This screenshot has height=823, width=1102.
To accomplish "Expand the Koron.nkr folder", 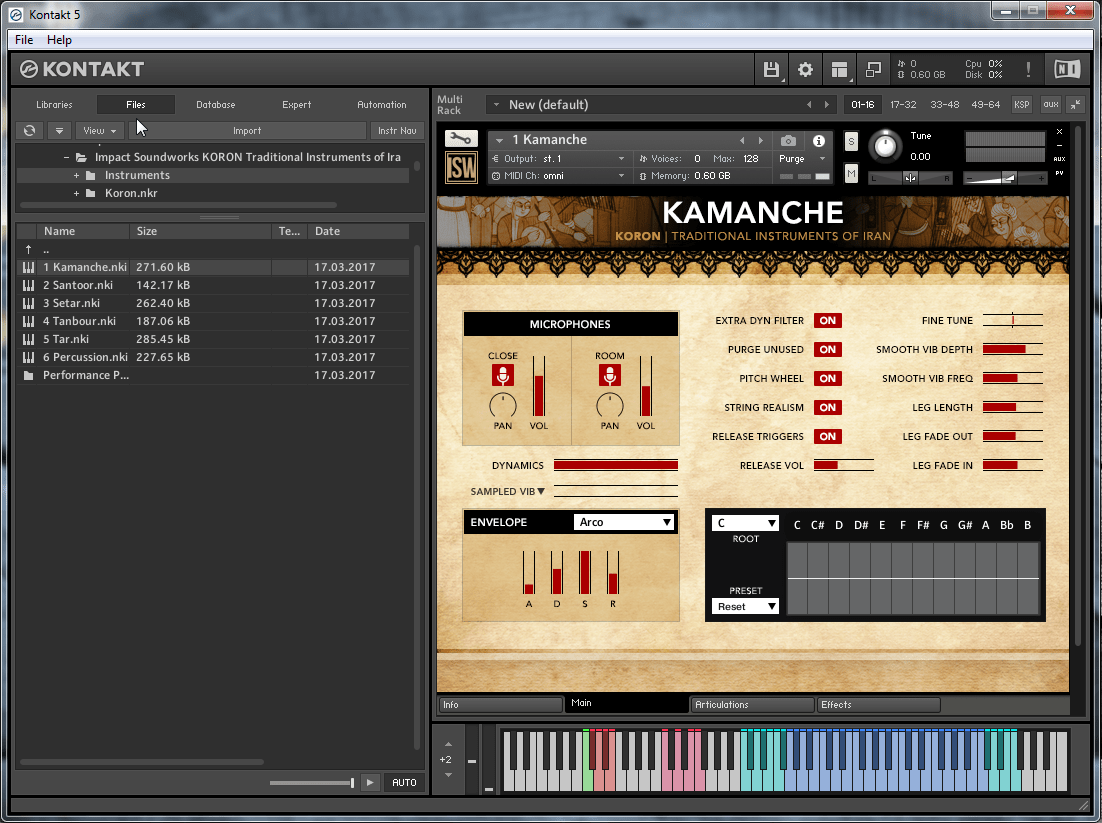I will click(x=77, y=193).
